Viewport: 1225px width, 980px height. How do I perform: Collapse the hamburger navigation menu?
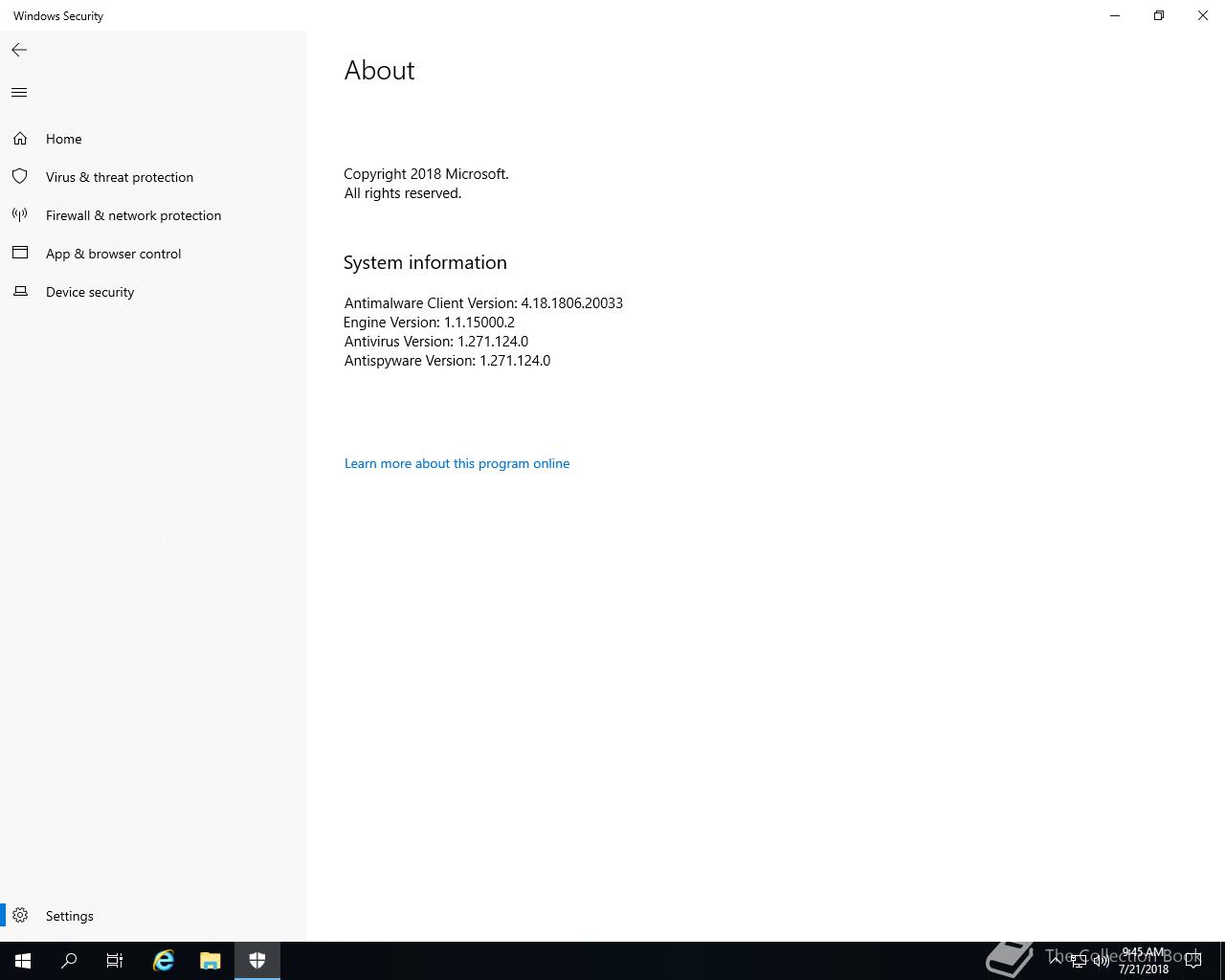[19, 93]
